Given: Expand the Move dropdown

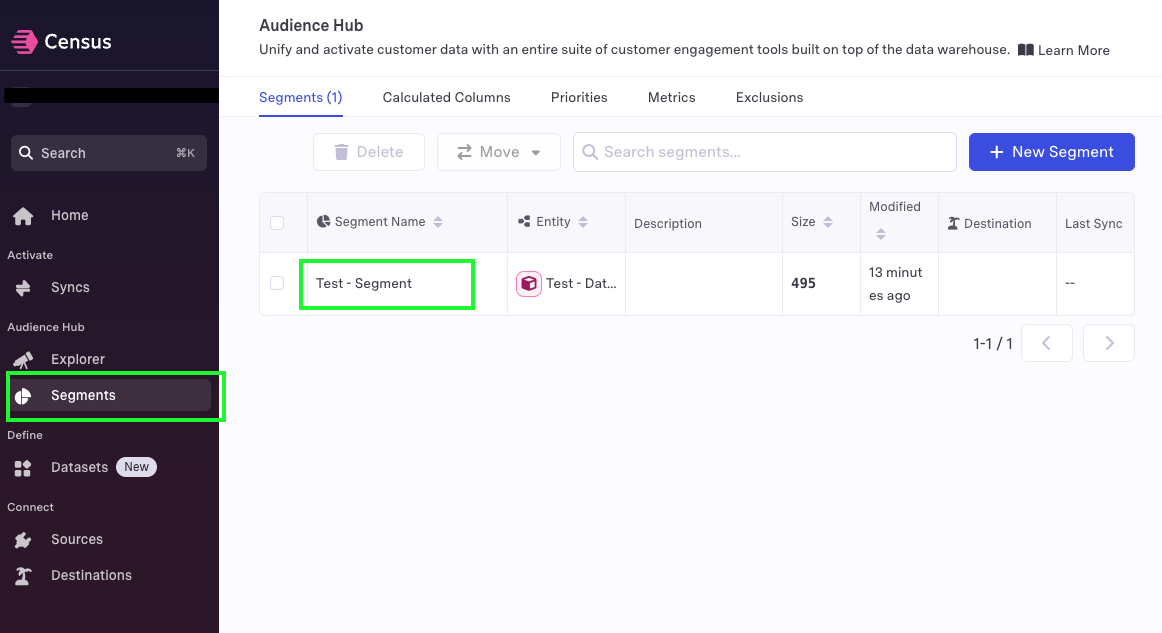Looking at the screenshot, I should click(x=499, y=152).
